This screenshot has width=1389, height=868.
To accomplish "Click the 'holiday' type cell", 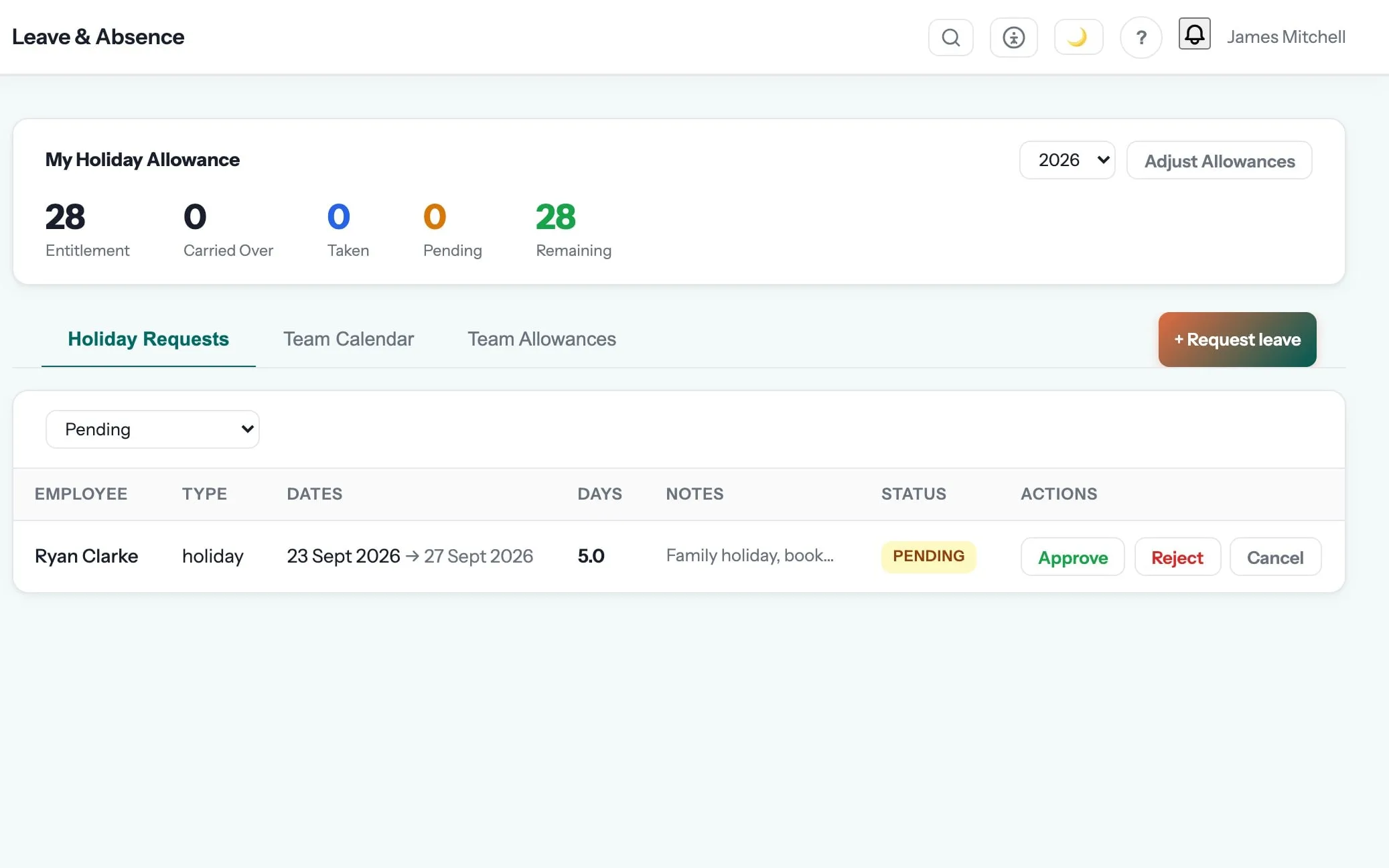I will pos(212,556).
